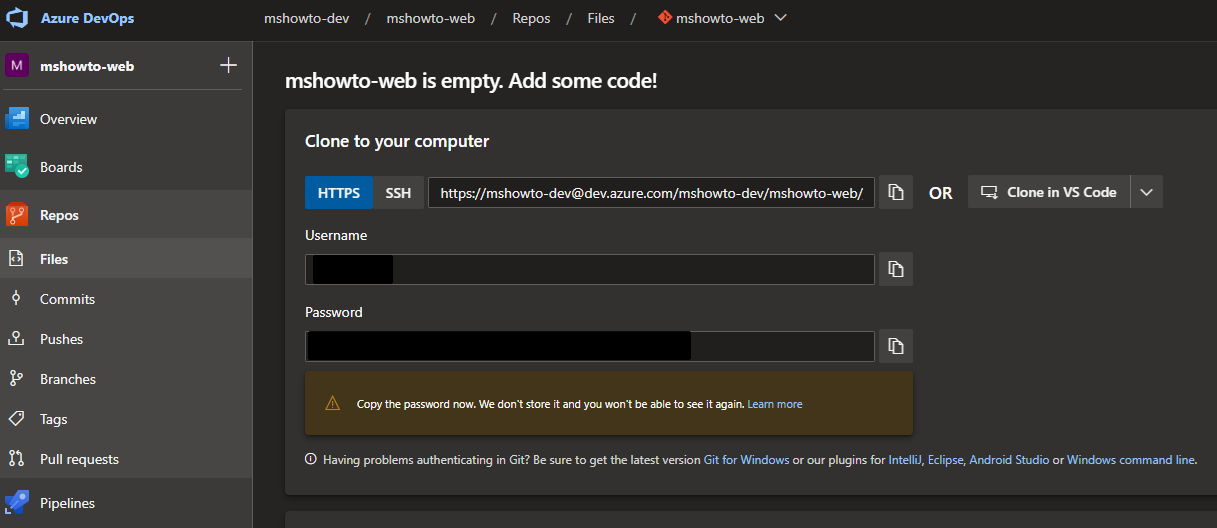Click the HTTPS clone URL field
1217x528 pixels.
(651, 192)
